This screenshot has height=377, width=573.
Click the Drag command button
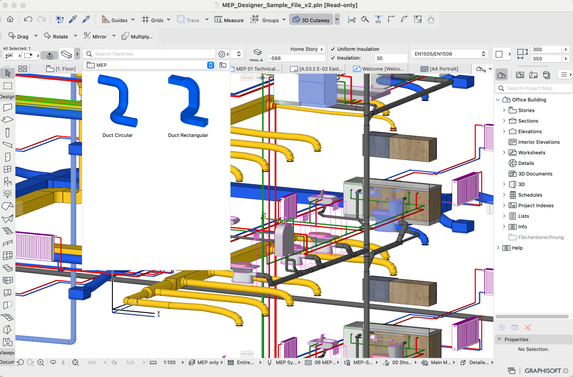[18, 36]
